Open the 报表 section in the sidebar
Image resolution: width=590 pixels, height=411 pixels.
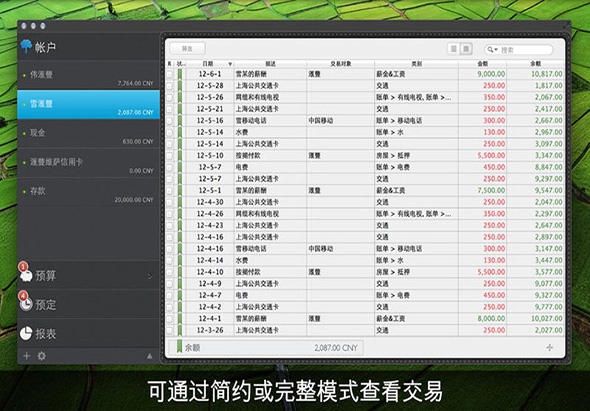88,333
